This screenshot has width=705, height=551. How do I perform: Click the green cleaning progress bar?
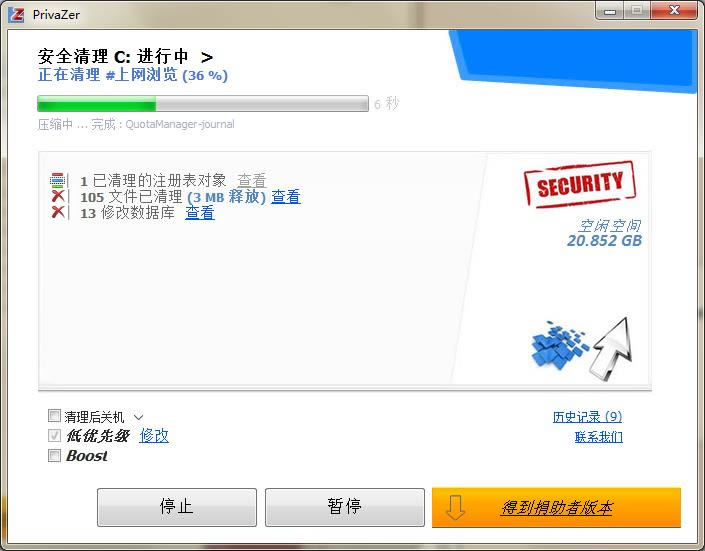203,104
